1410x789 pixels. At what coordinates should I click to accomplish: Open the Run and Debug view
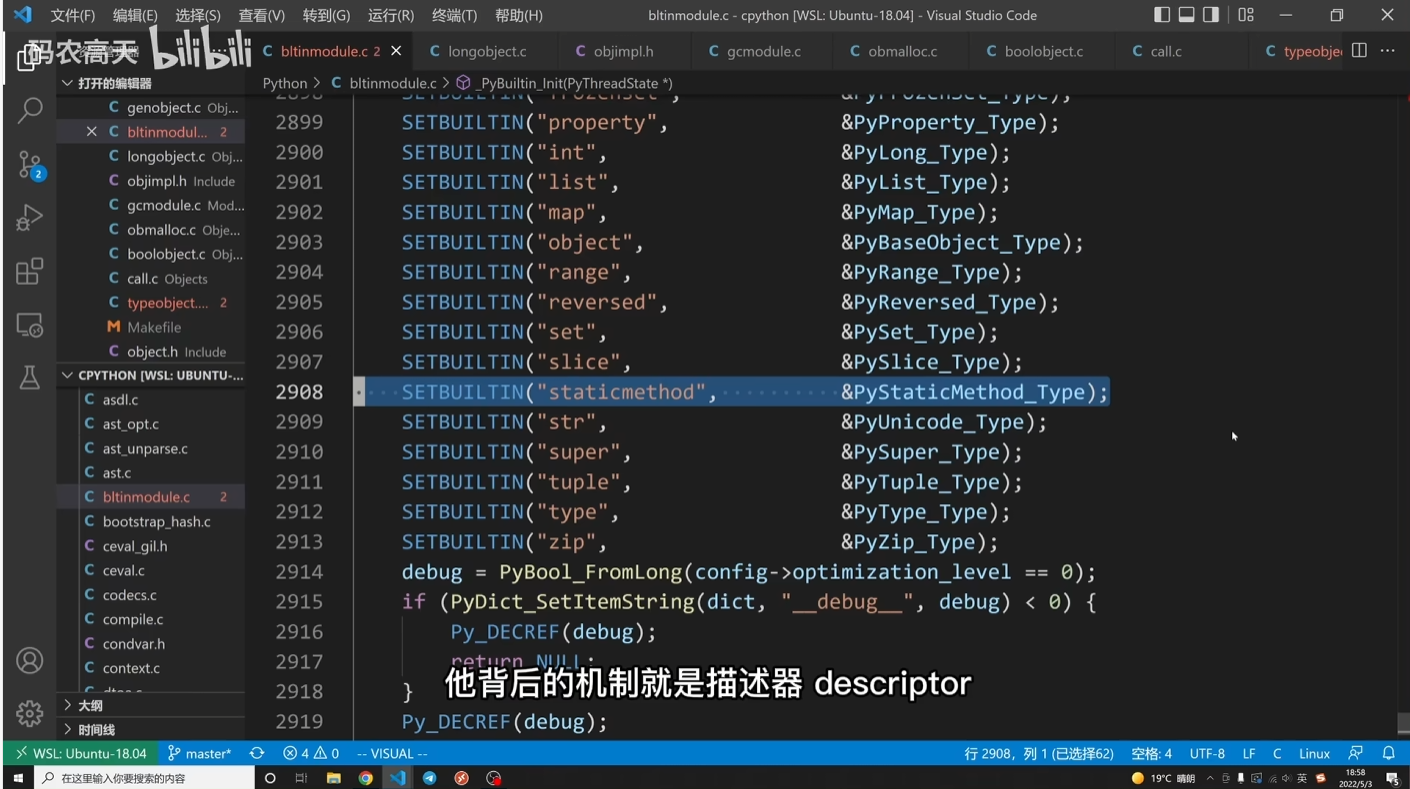[x=29, y=217]
